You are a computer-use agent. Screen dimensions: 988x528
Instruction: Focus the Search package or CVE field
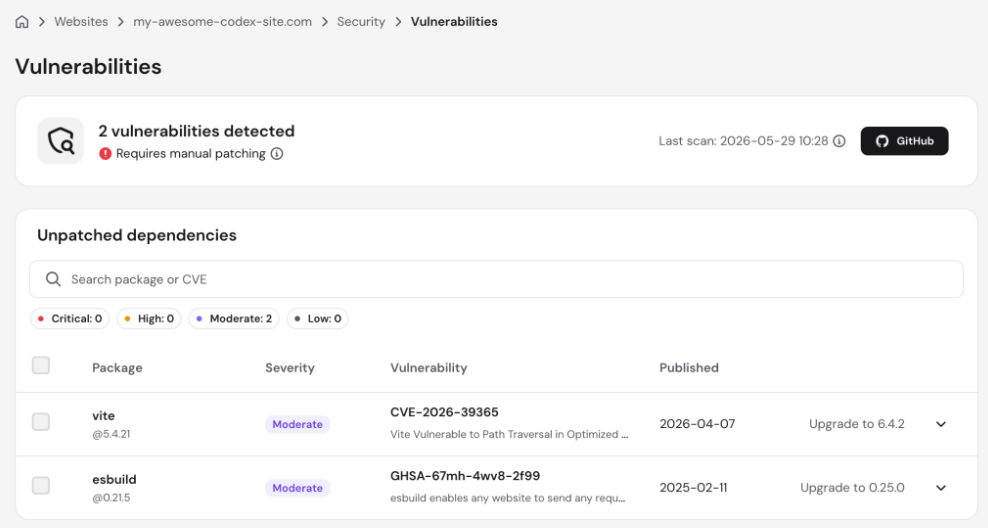coord(497,279)
